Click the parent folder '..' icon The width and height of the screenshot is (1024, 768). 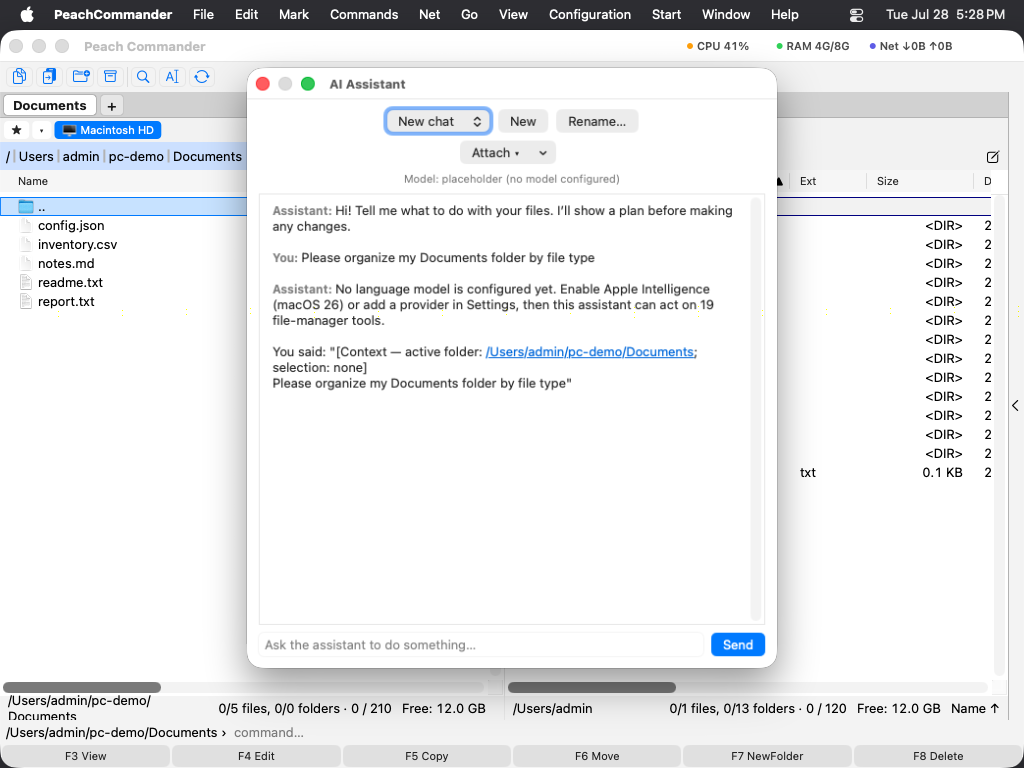click(x=25, y=207)
